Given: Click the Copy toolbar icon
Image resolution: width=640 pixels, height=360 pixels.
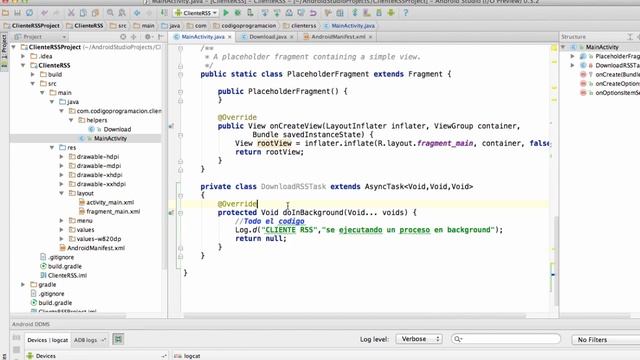Looking at the screenshot, I should click(x=83, y=13).
